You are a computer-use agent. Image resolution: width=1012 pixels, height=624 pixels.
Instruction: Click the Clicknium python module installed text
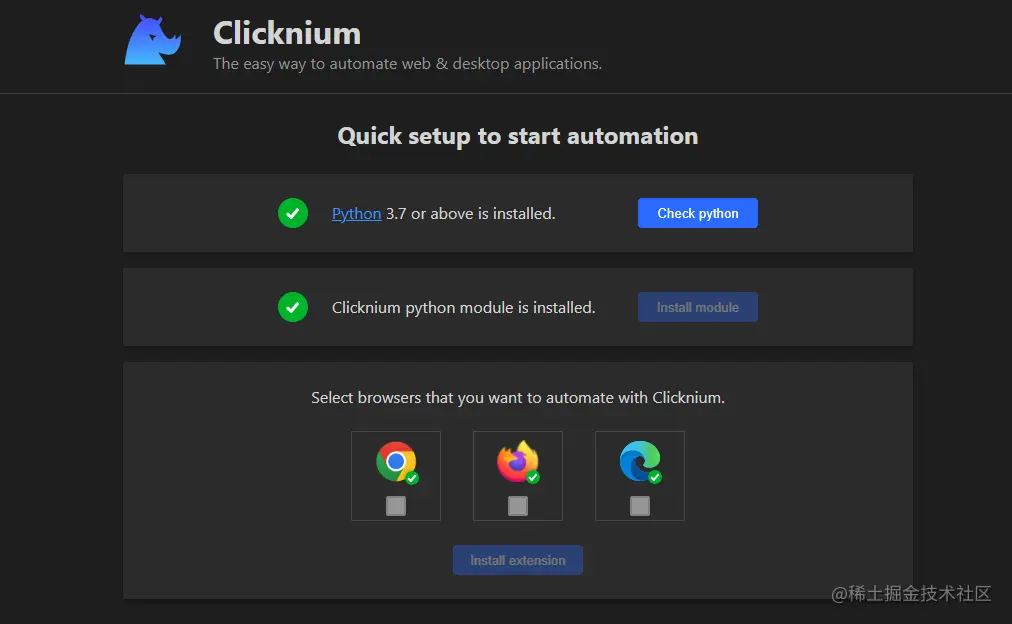[x=463, y=307]
